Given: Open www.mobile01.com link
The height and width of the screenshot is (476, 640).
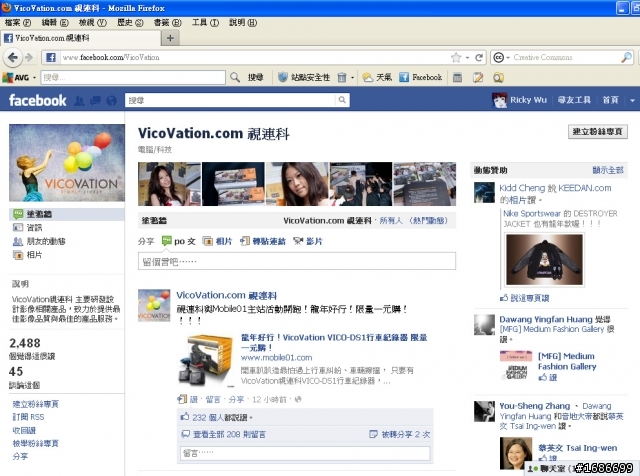Looking at the screenshot, I should pyautogui.click(x=276, y=358).
